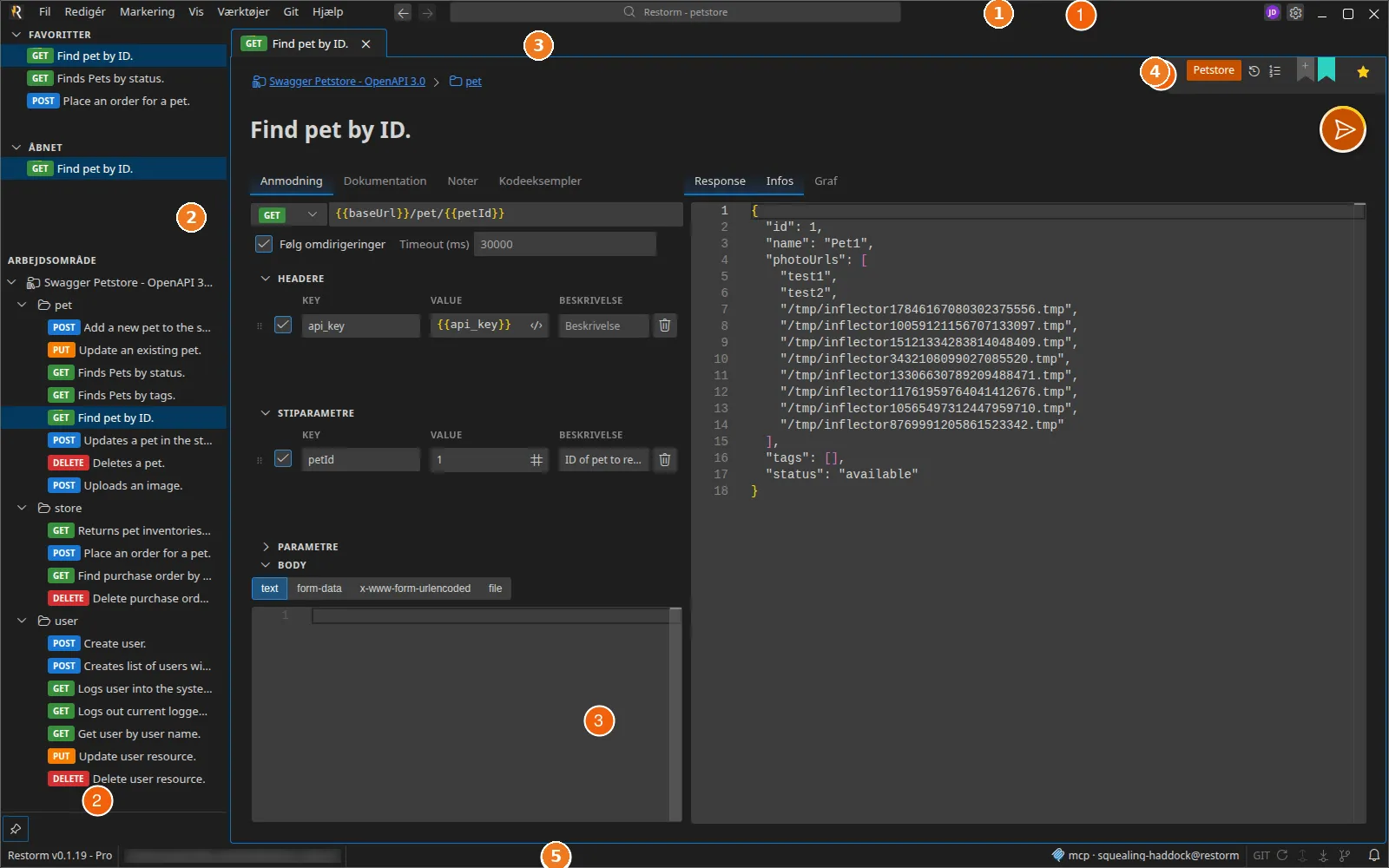Open the Noter tab

[x=463, y=181]
